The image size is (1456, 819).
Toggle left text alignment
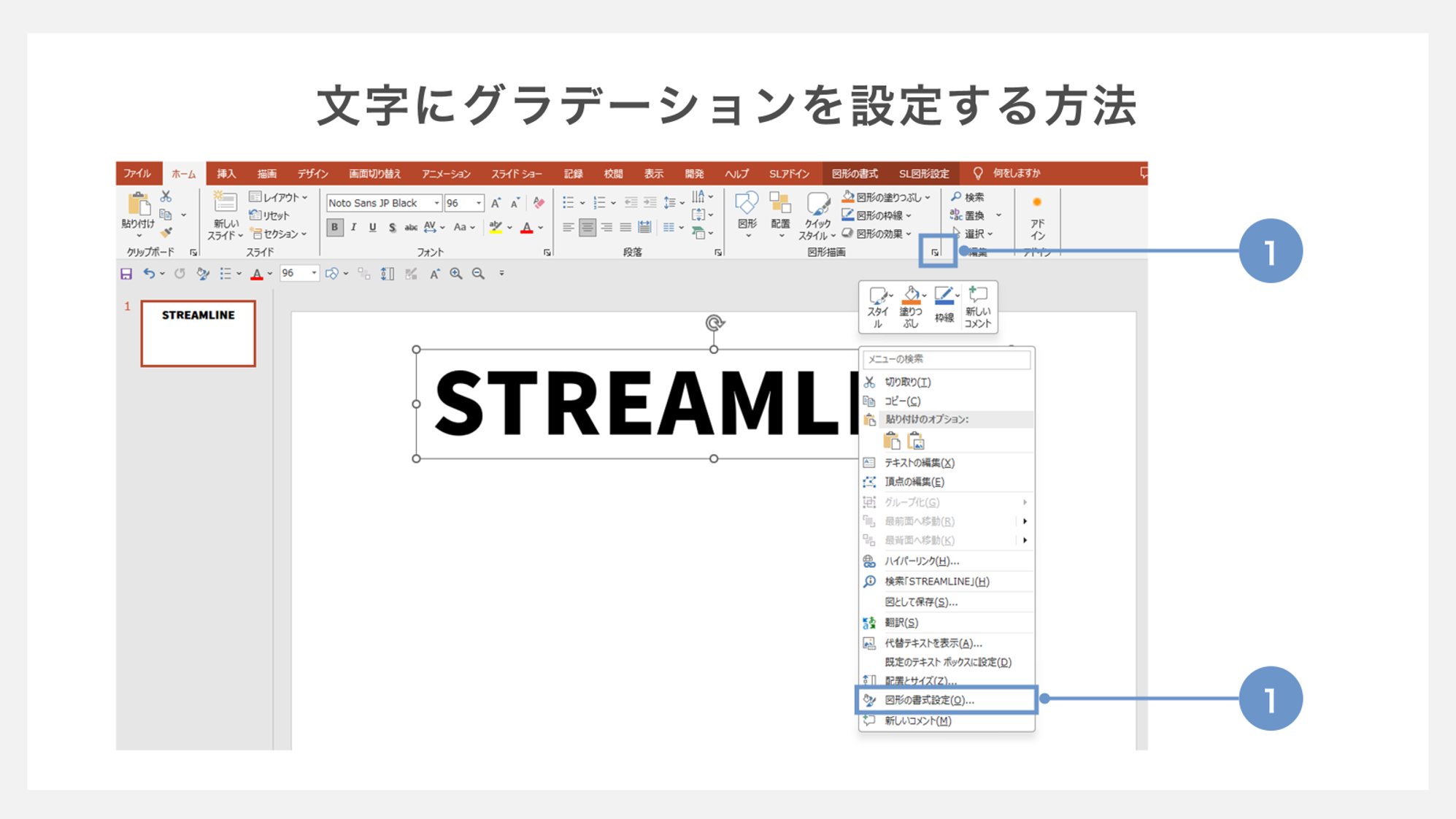[569, 228]
